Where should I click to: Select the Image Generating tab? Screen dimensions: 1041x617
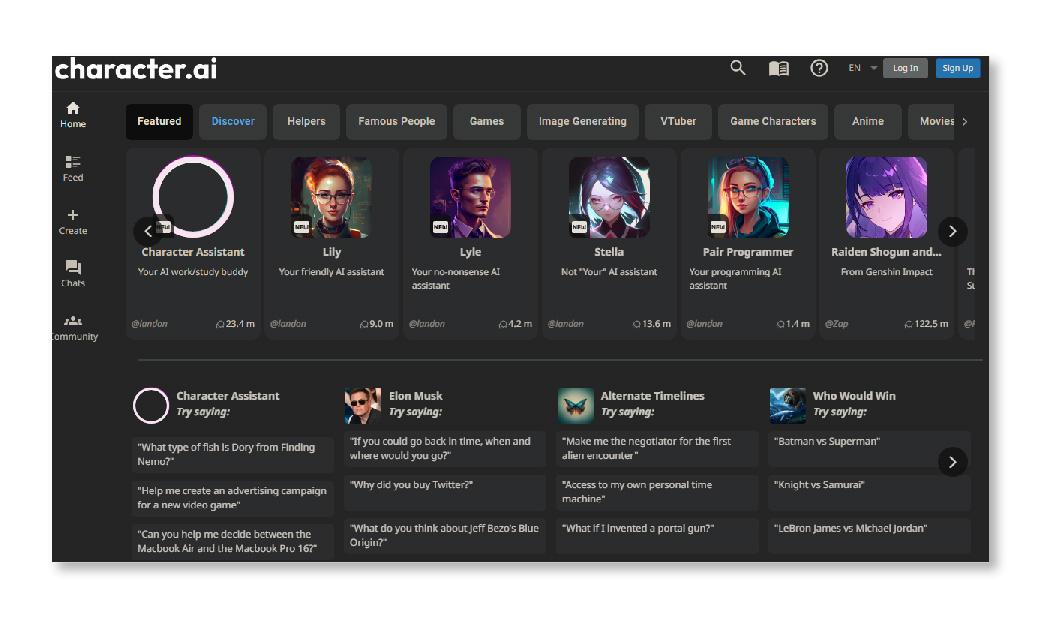point(582,121)
